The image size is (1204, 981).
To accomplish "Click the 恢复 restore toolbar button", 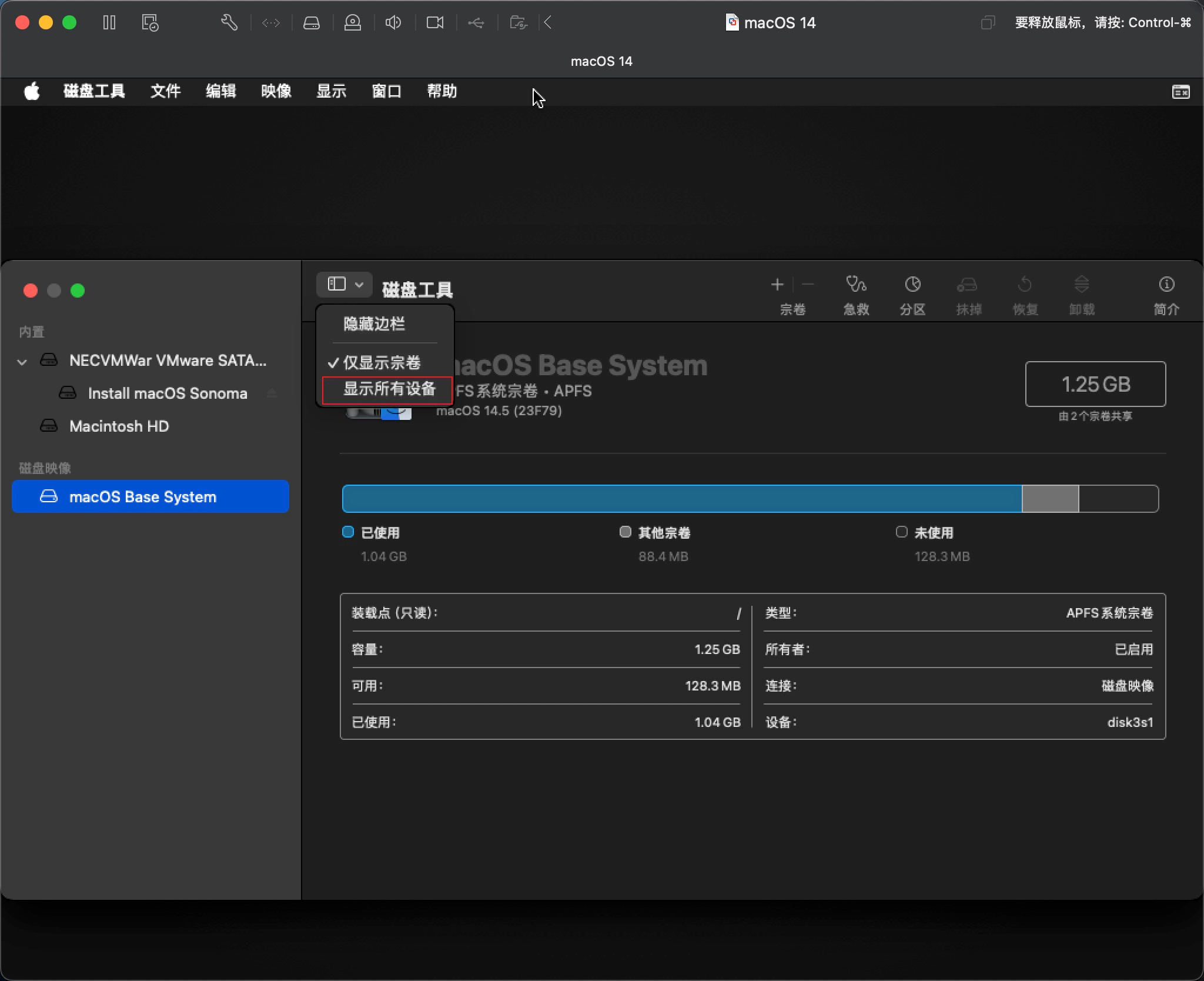I will click(x=1025, y=296).
